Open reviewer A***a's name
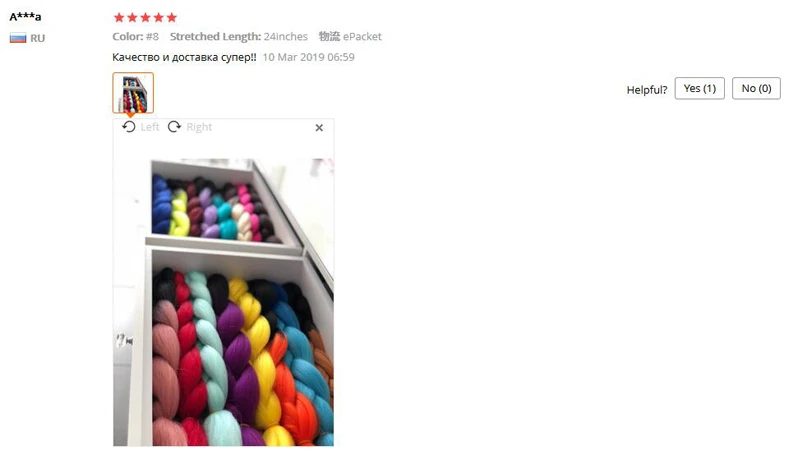The width and height of the screenshot is (800, 456). 26,16
